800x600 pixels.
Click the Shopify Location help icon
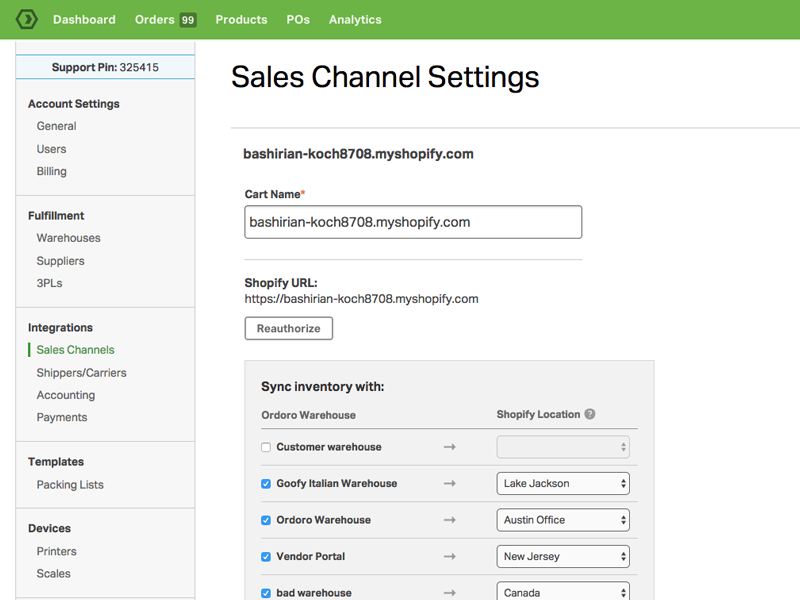click(x=590, y=415)
